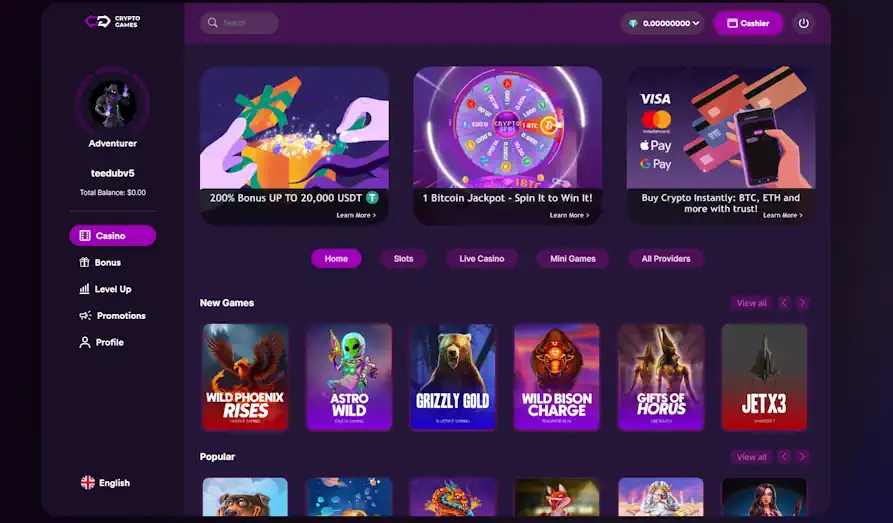
Task: Select the Mini Games tab
Action: pyautogui.click(x=573, y=259)
